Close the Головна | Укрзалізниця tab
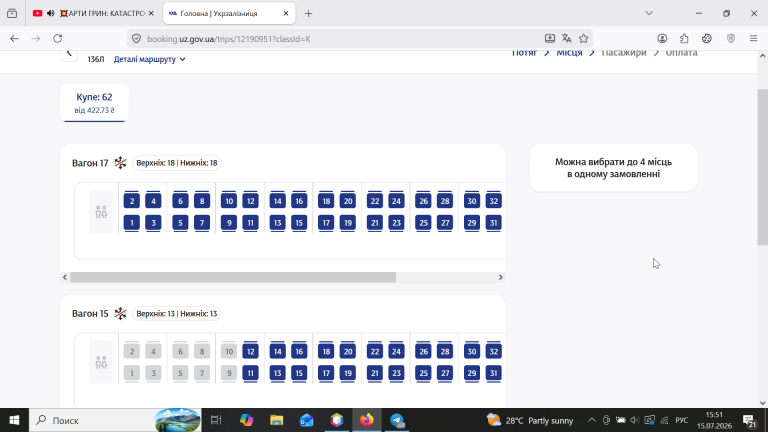768x432 pixels. point(286,13)
